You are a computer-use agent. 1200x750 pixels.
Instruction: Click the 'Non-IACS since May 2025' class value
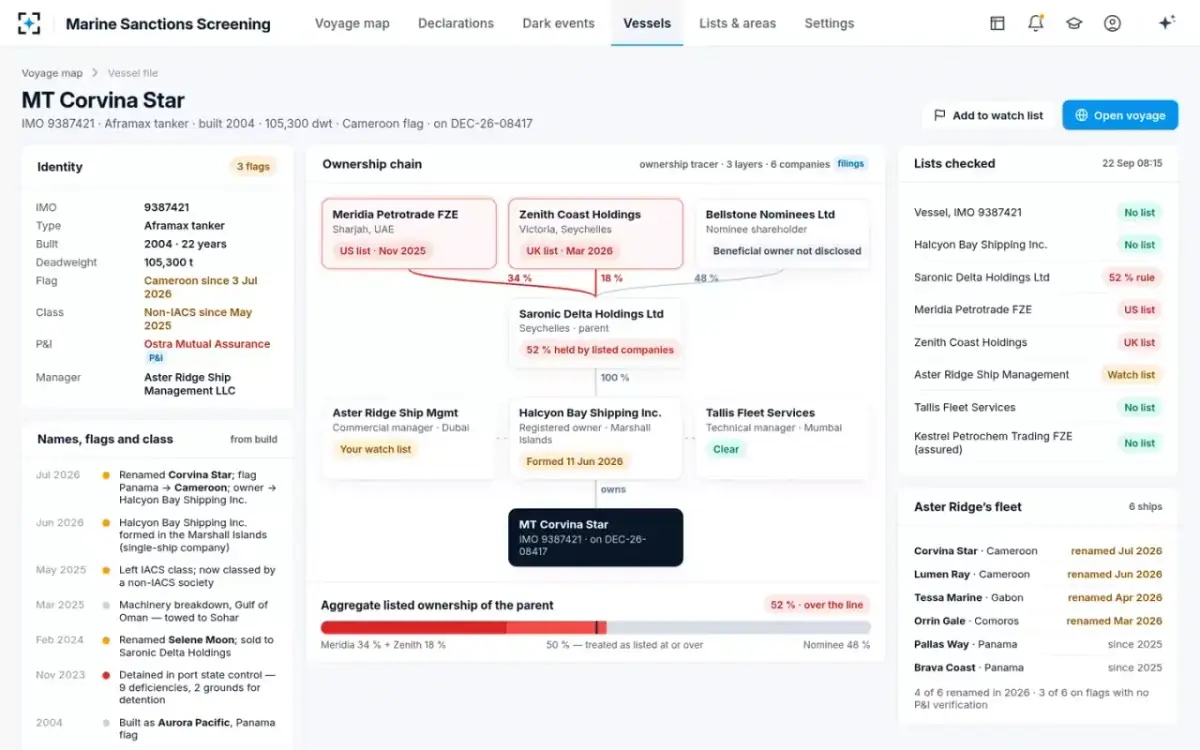coord(198,319)
